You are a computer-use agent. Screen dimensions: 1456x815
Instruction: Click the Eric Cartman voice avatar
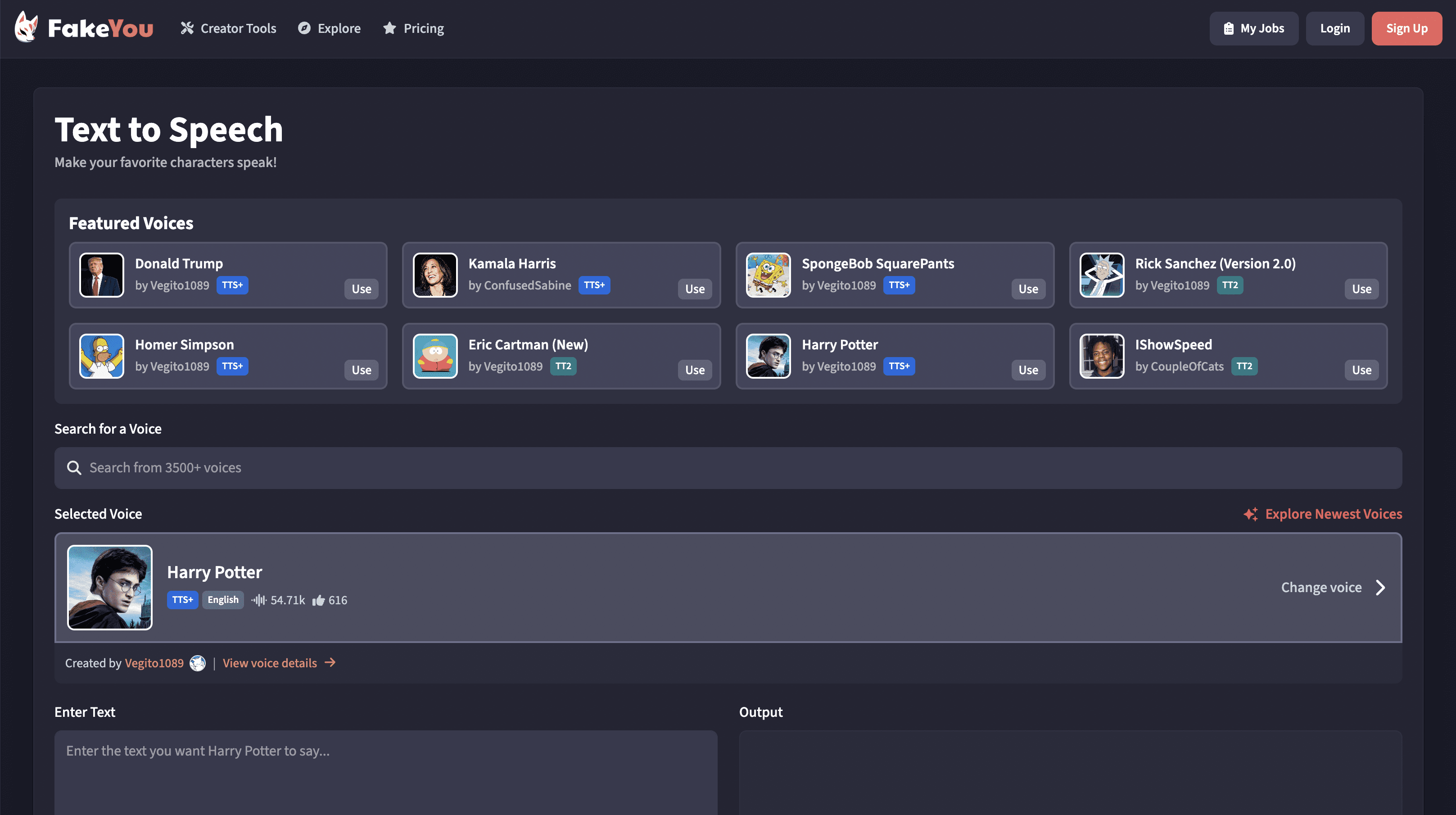coord(435,357)
